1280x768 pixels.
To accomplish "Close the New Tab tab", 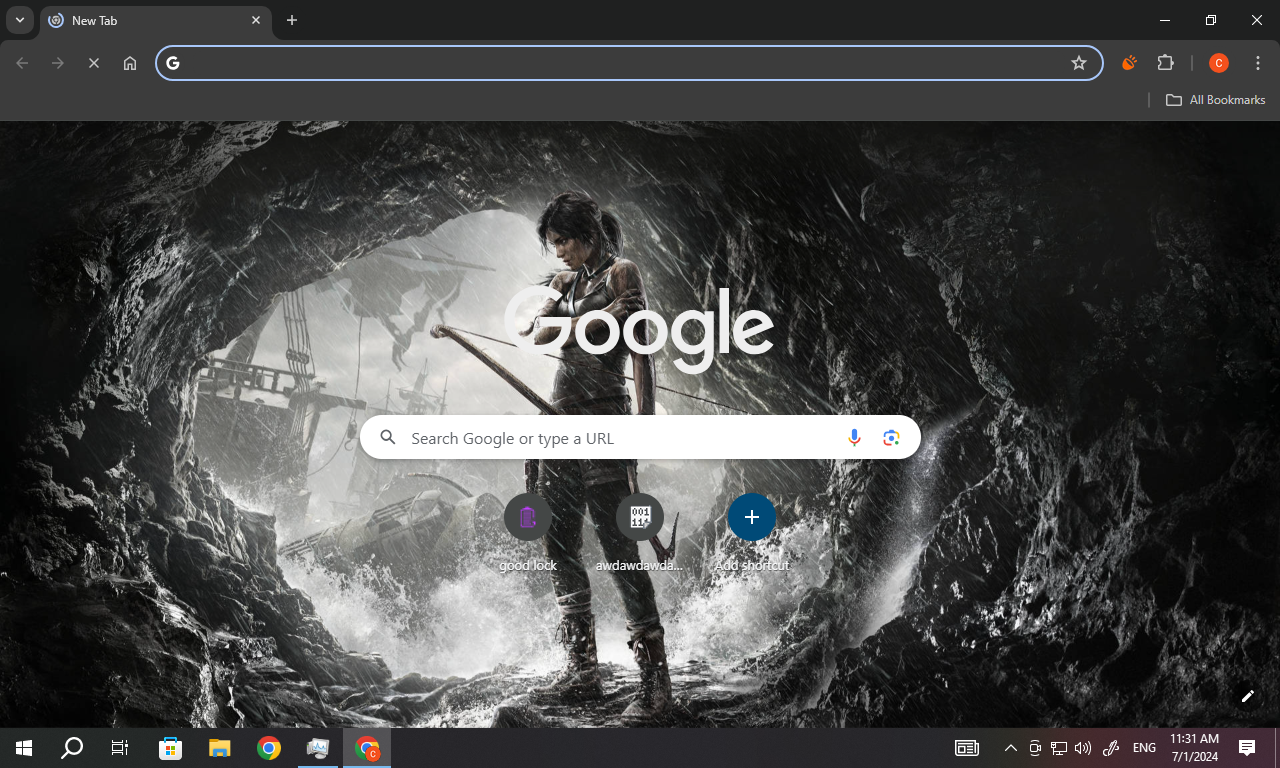I will point(256,20).
